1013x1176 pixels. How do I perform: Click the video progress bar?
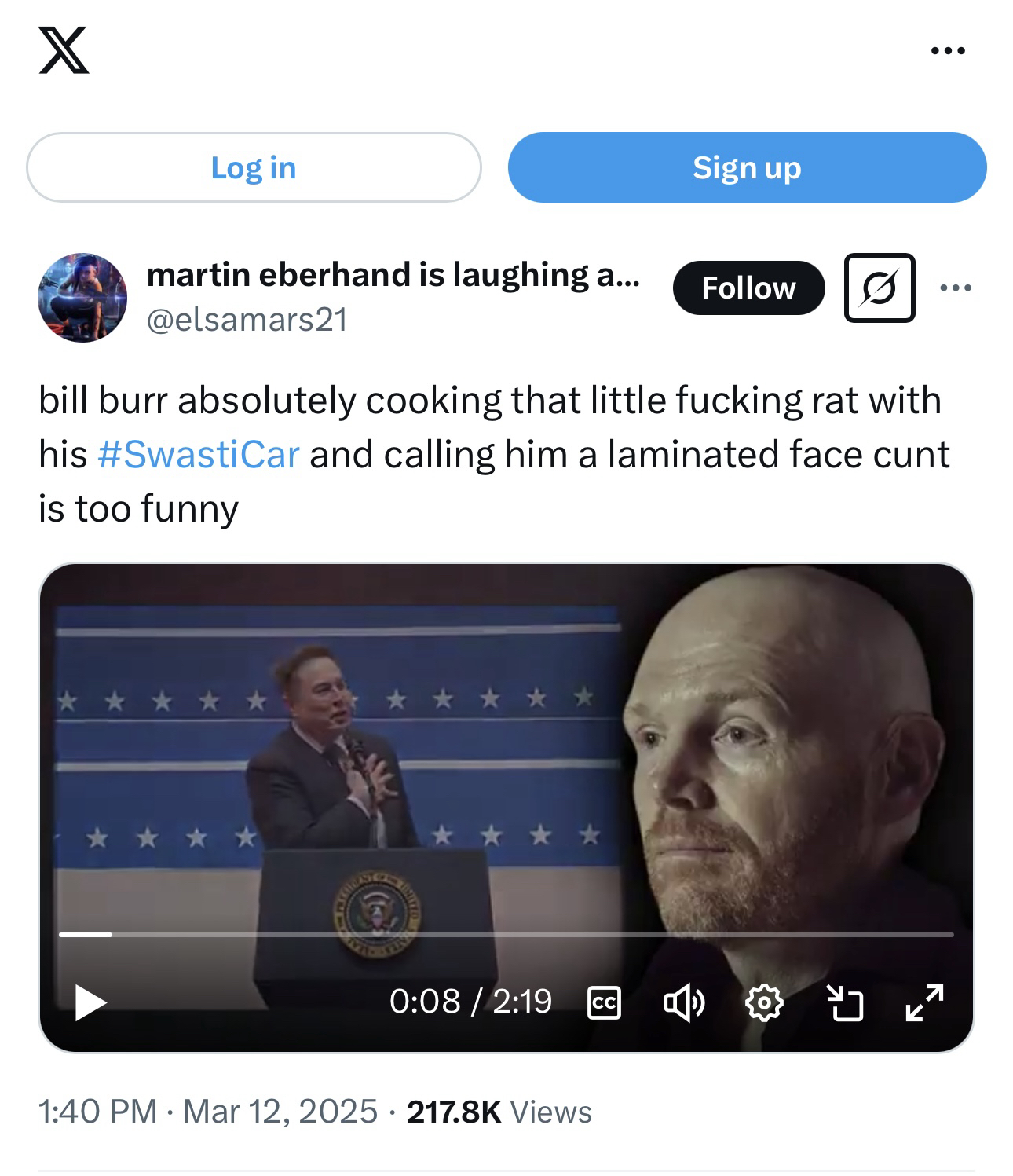pyautogui.click(x=506, y=935)
